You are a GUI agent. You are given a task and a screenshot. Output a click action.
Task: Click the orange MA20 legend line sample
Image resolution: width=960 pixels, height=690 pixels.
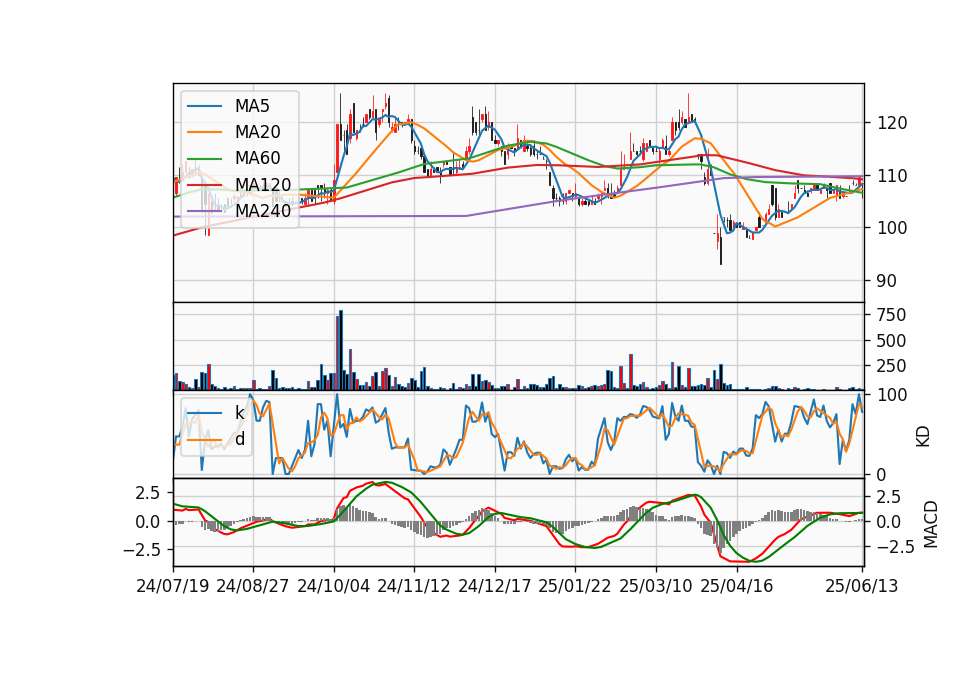coord(204,132)
